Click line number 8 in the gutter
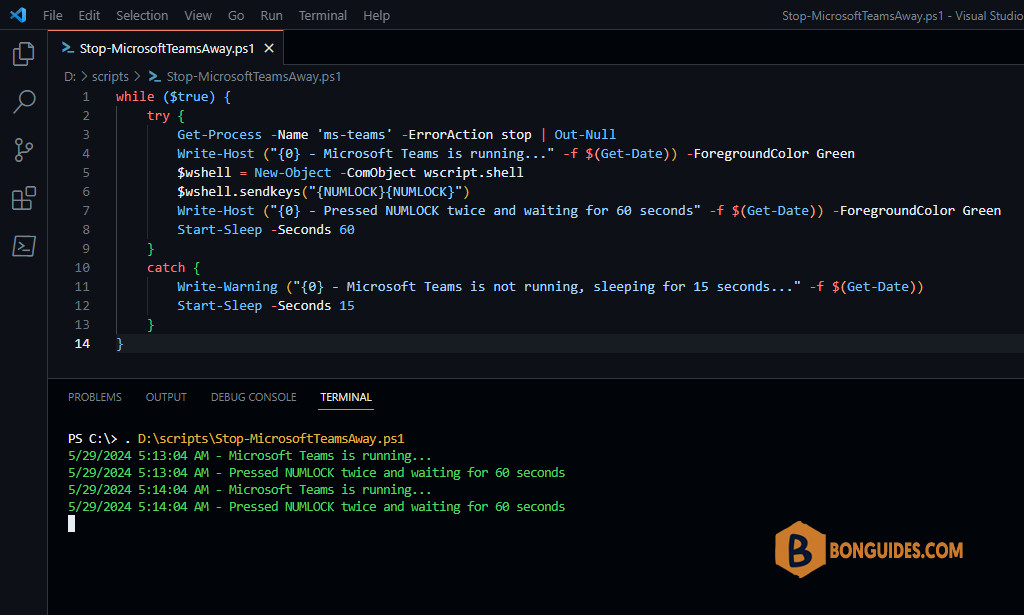The width and height of the screenshot is (1024, 615). tap(86, 230)
